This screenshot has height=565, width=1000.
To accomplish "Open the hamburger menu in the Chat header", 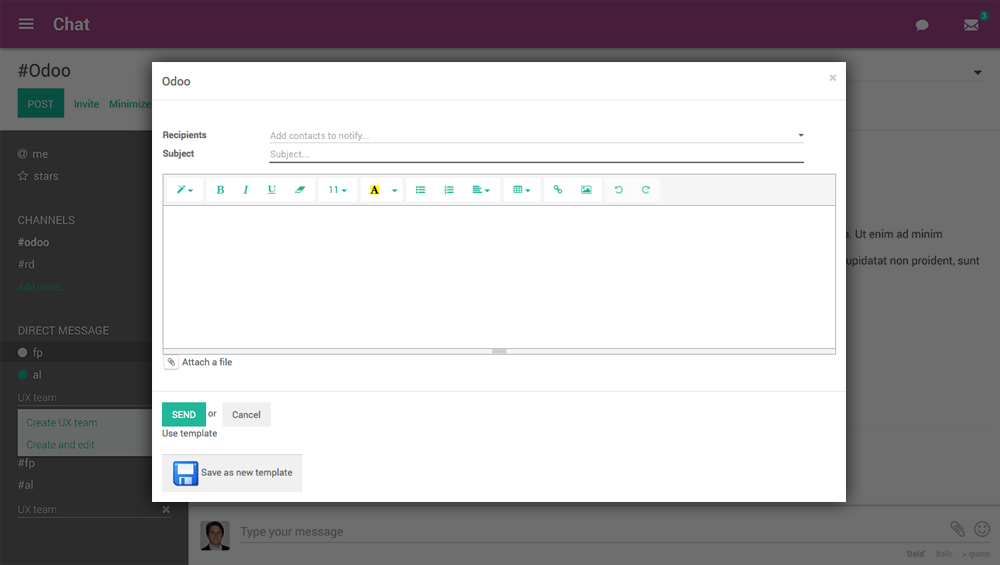I will [26, 24].
